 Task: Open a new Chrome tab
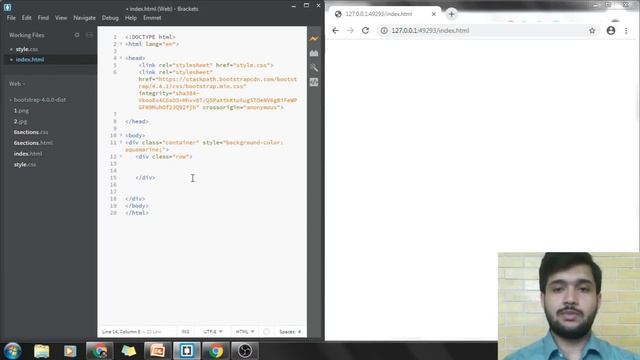[451, 14]
